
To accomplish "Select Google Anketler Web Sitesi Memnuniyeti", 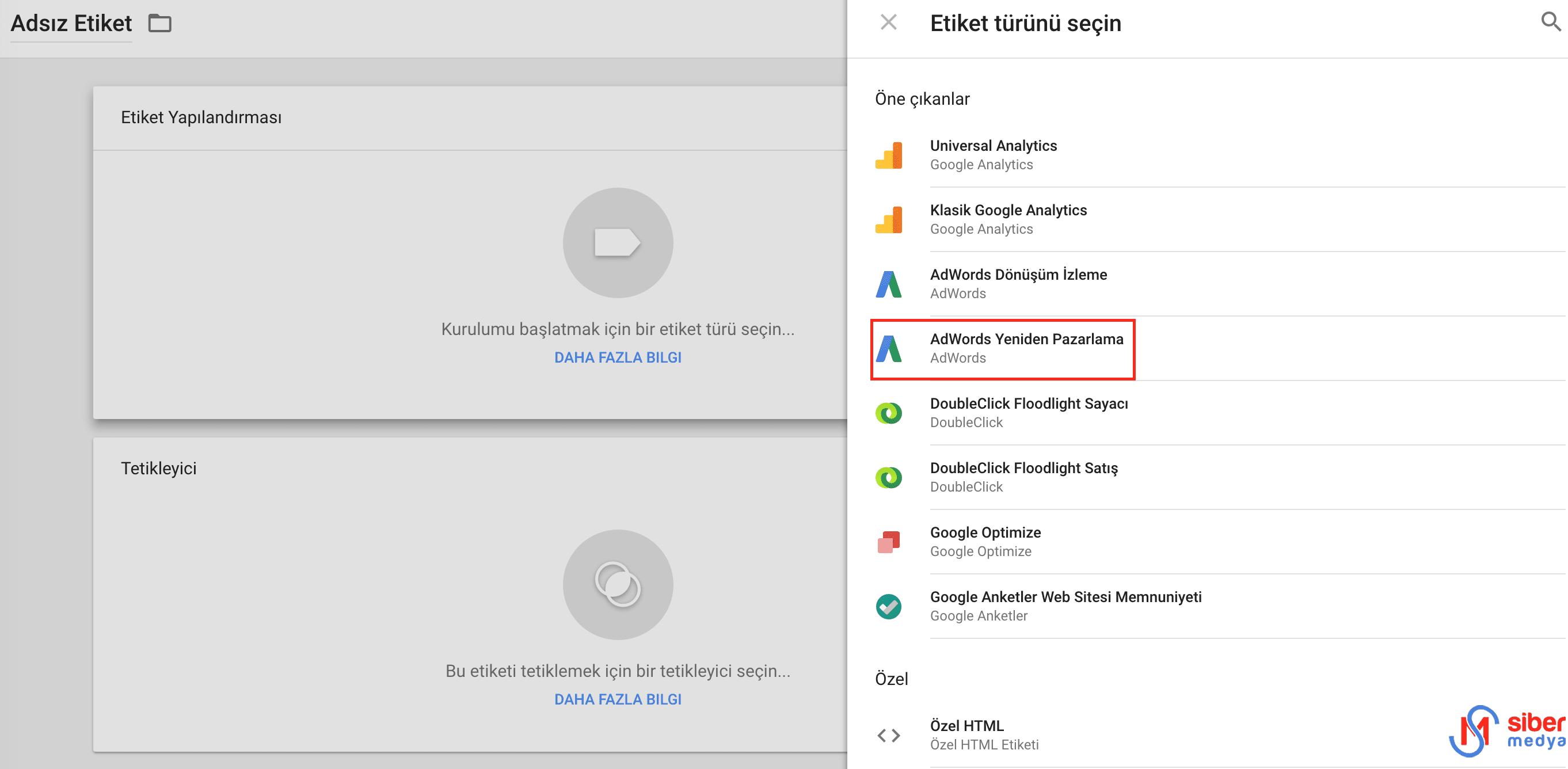I will coord(1220,607).
